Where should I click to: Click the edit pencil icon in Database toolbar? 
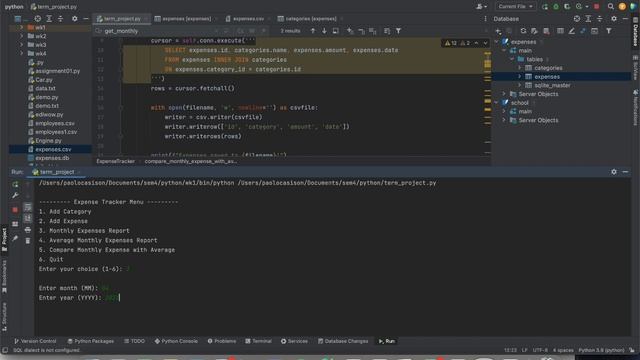572,31
